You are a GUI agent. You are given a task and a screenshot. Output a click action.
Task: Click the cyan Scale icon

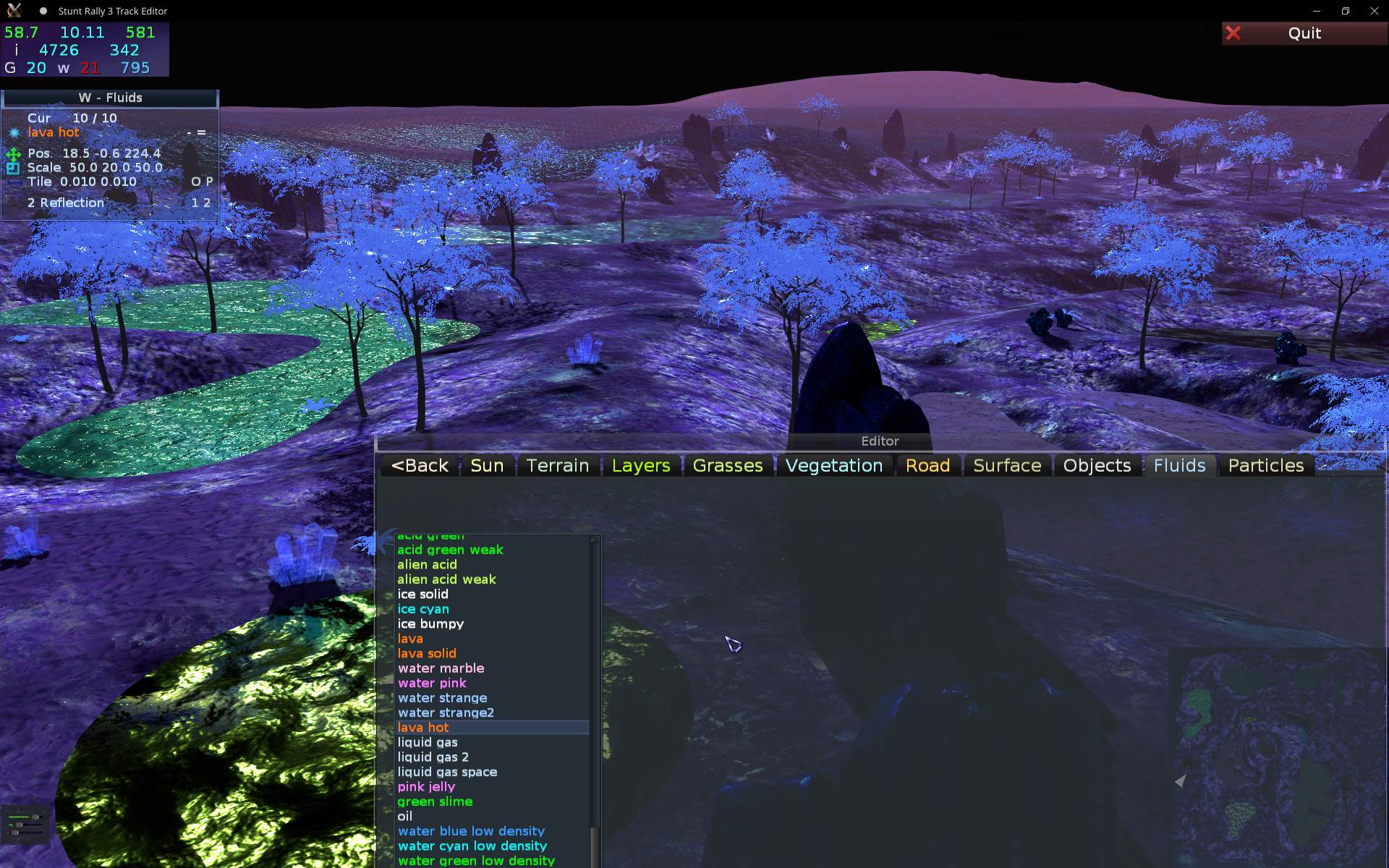click(13, 168)
